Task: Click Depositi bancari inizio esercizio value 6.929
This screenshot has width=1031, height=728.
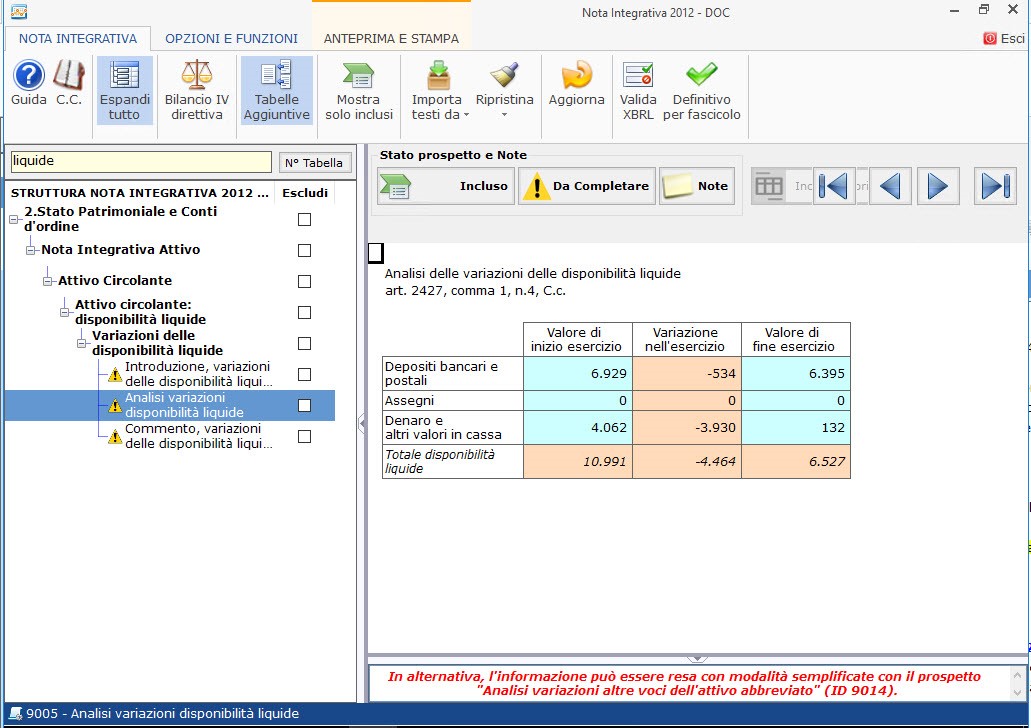Action: click(577, 374)
